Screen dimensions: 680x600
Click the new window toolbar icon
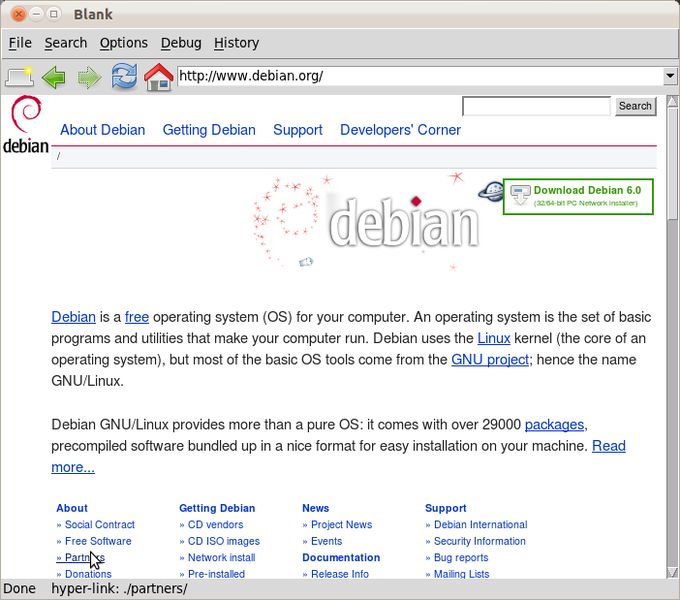(20, 77)
